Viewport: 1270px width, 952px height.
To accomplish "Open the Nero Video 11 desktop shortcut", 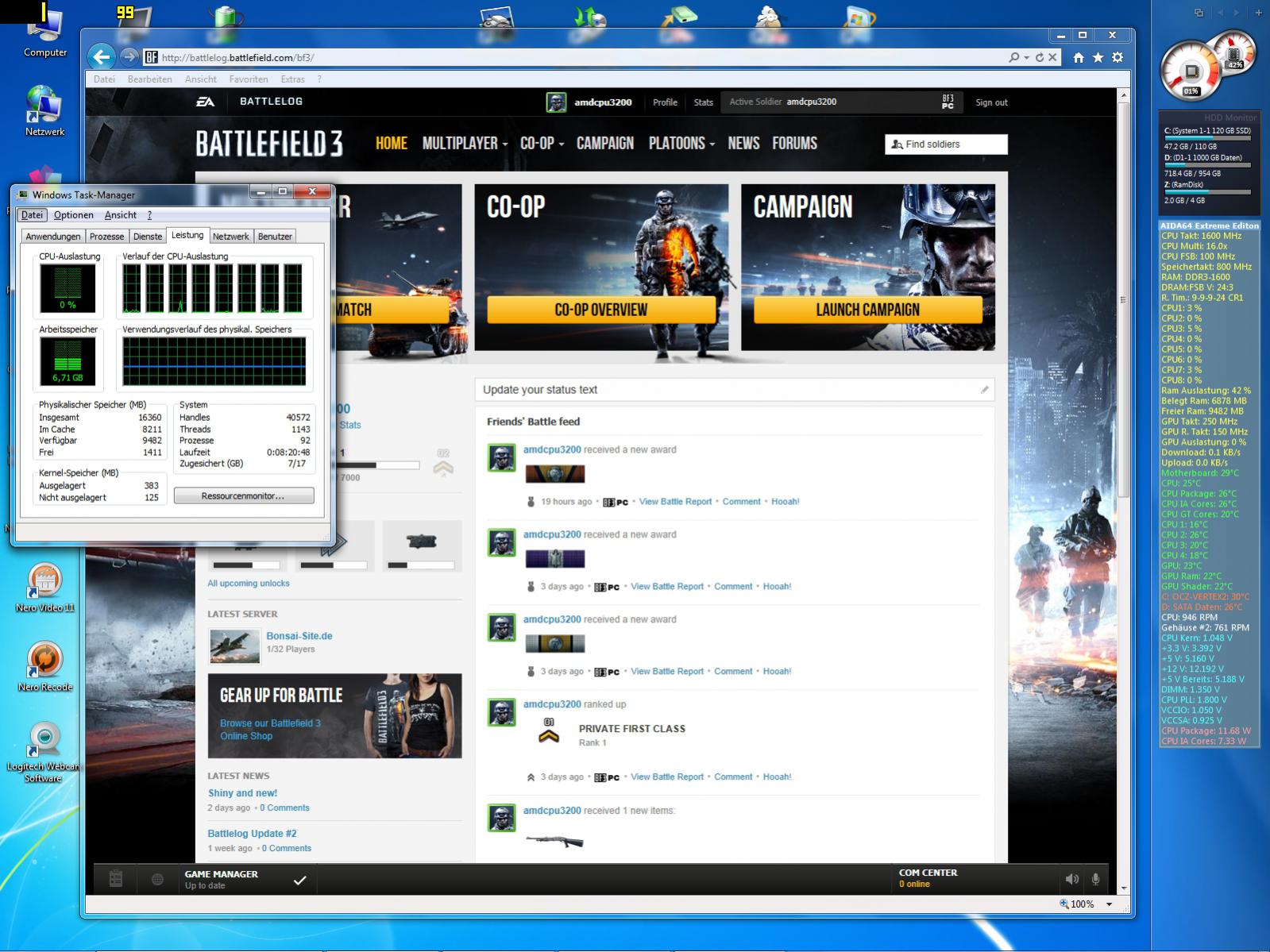I will 45,588.
